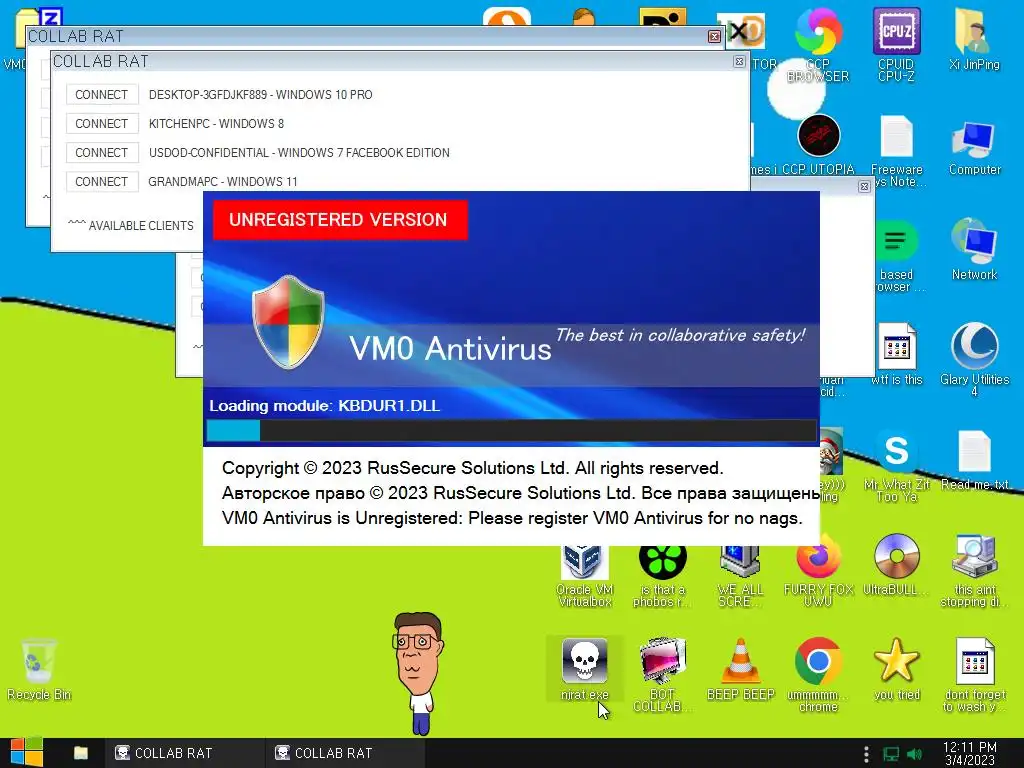Image resolution: width=1024 pixels, height=768 pixels.
Task: Open the CPUID CPU-Z icon
Action: click(x=897, y=44)
